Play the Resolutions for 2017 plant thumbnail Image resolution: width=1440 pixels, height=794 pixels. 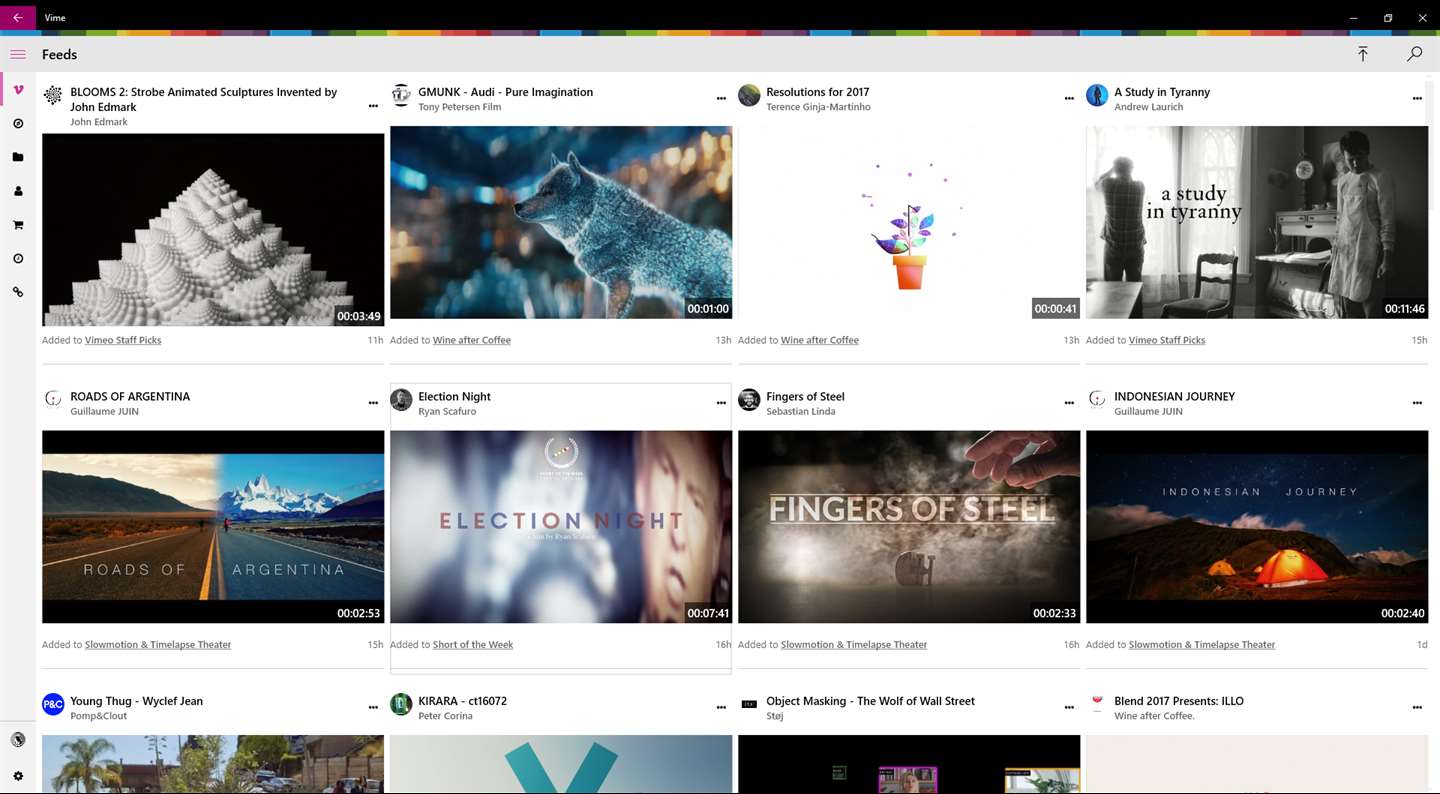click(x=909, y=222)
